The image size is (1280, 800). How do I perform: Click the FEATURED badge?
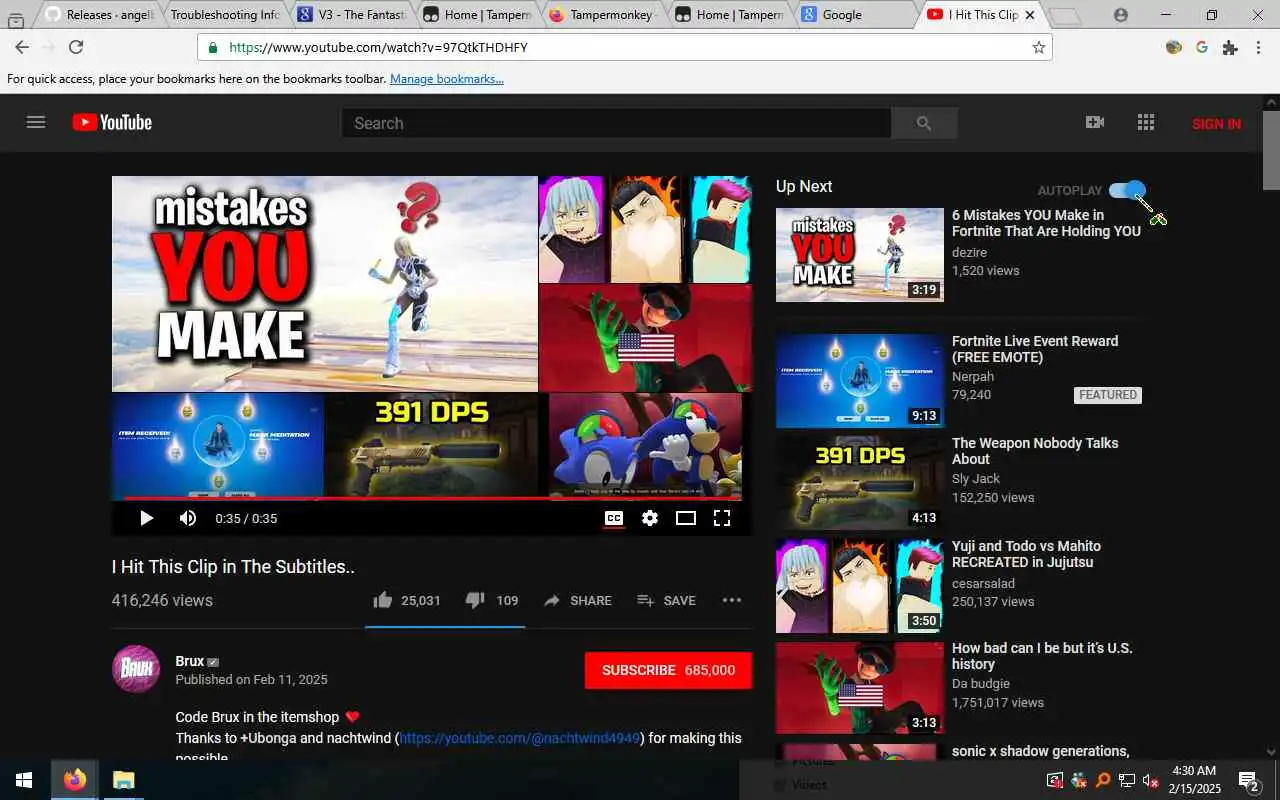[x=1108, y=395]
